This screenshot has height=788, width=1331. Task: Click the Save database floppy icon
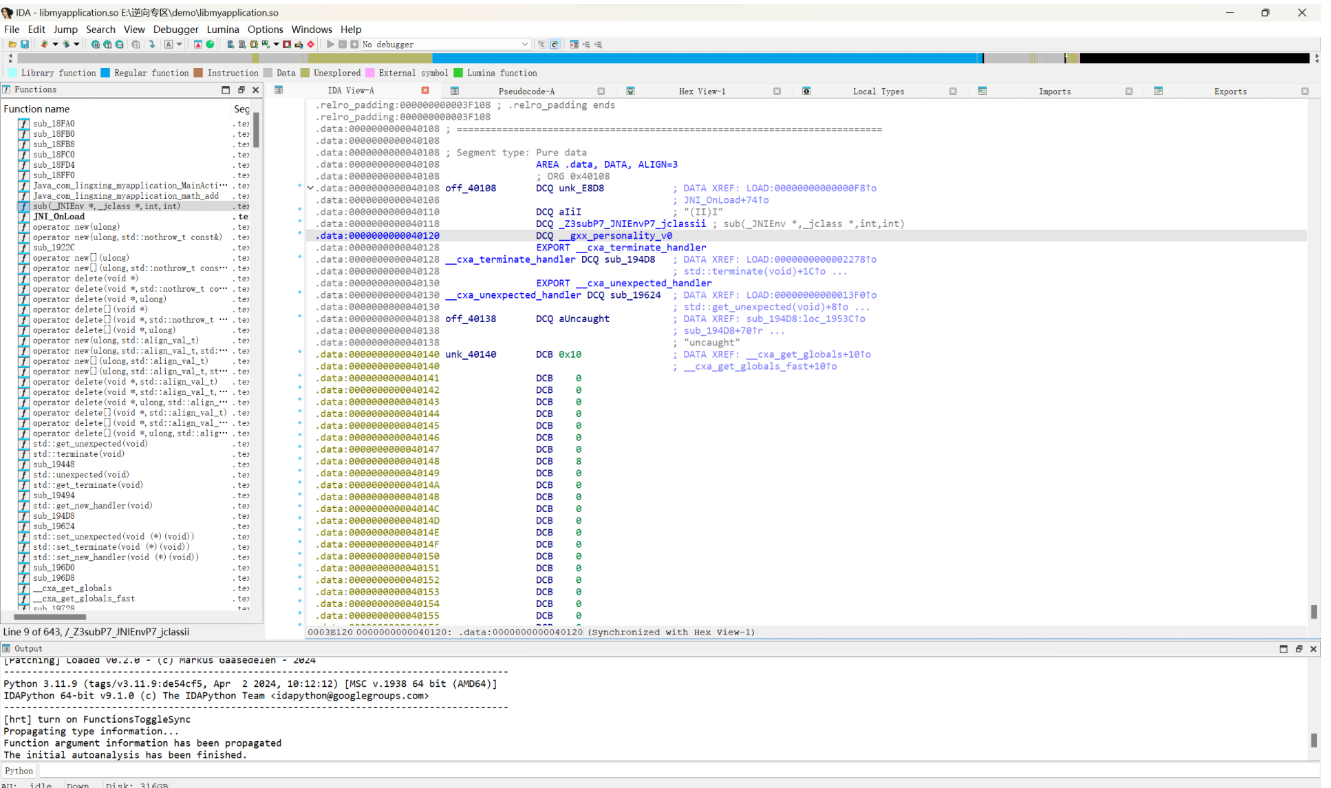pos(24,44)
